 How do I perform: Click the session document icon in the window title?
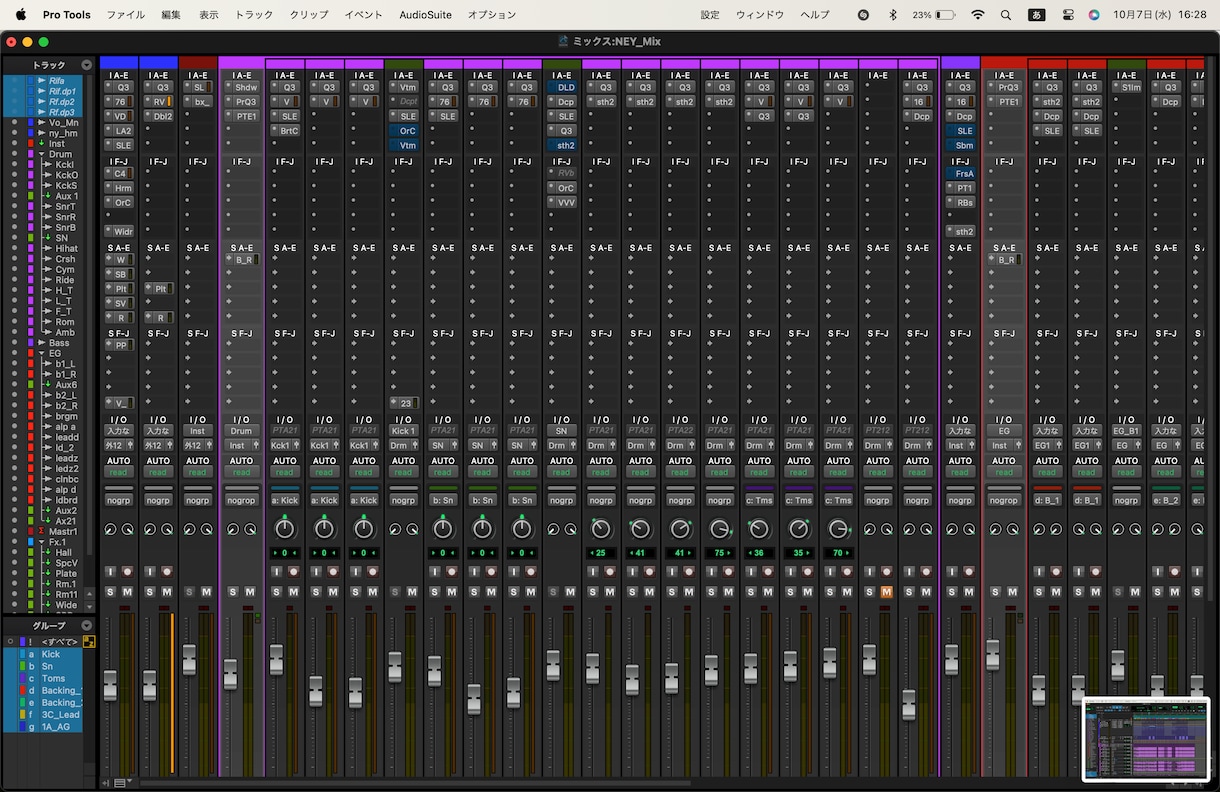pyautogui.click(x=564, y=41)
